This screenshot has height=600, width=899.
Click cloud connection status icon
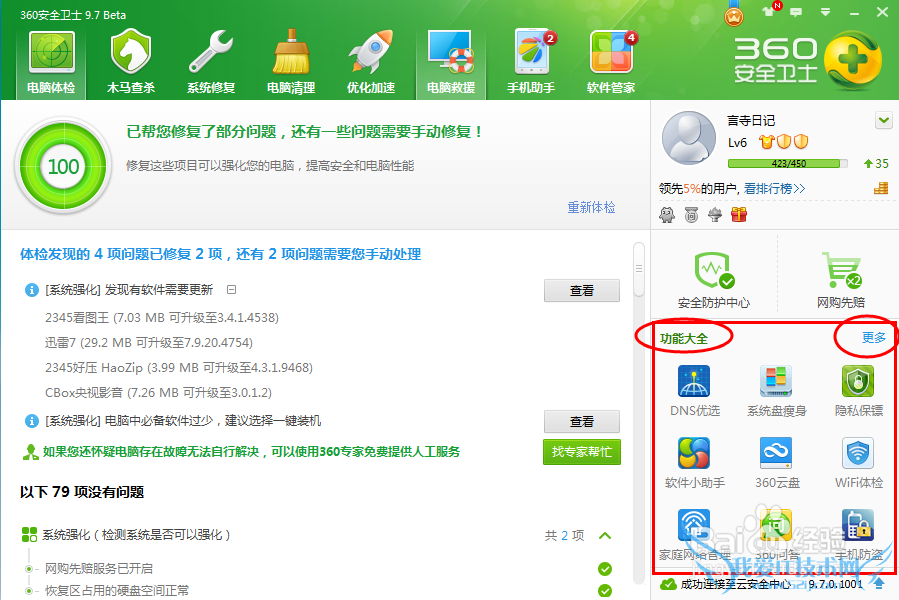[668, 584]
